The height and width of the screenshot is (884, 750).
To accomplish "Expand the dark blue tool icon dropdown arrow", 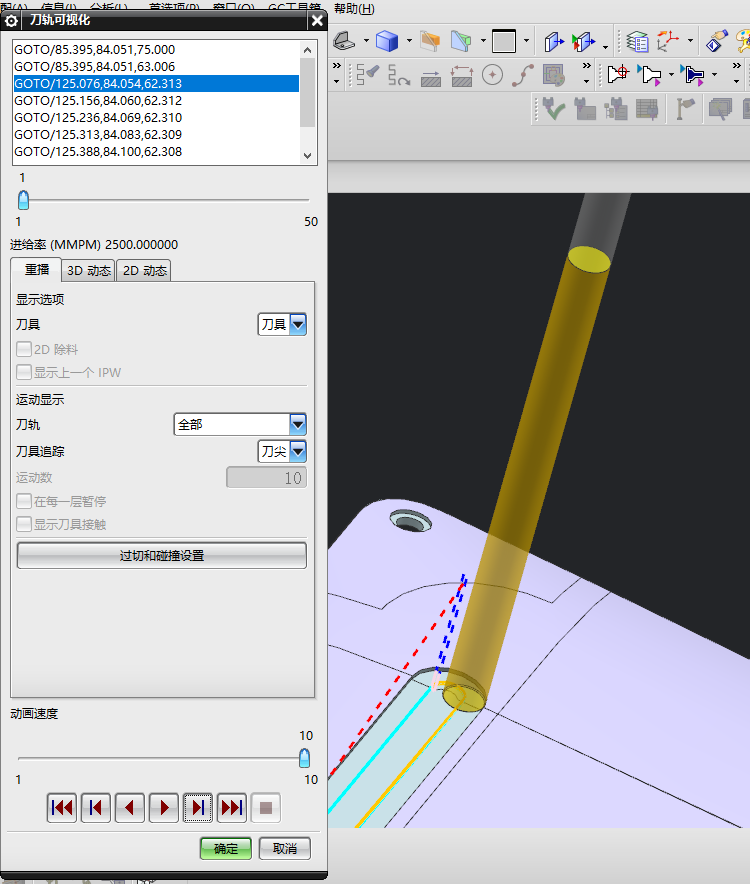I will (x=714, y=74).
